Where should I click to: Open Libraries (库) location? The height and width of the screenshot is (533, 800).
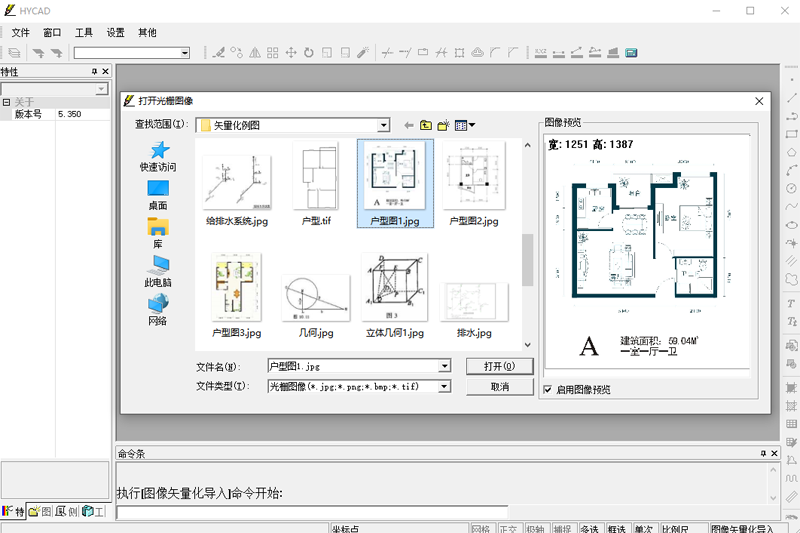158,233
